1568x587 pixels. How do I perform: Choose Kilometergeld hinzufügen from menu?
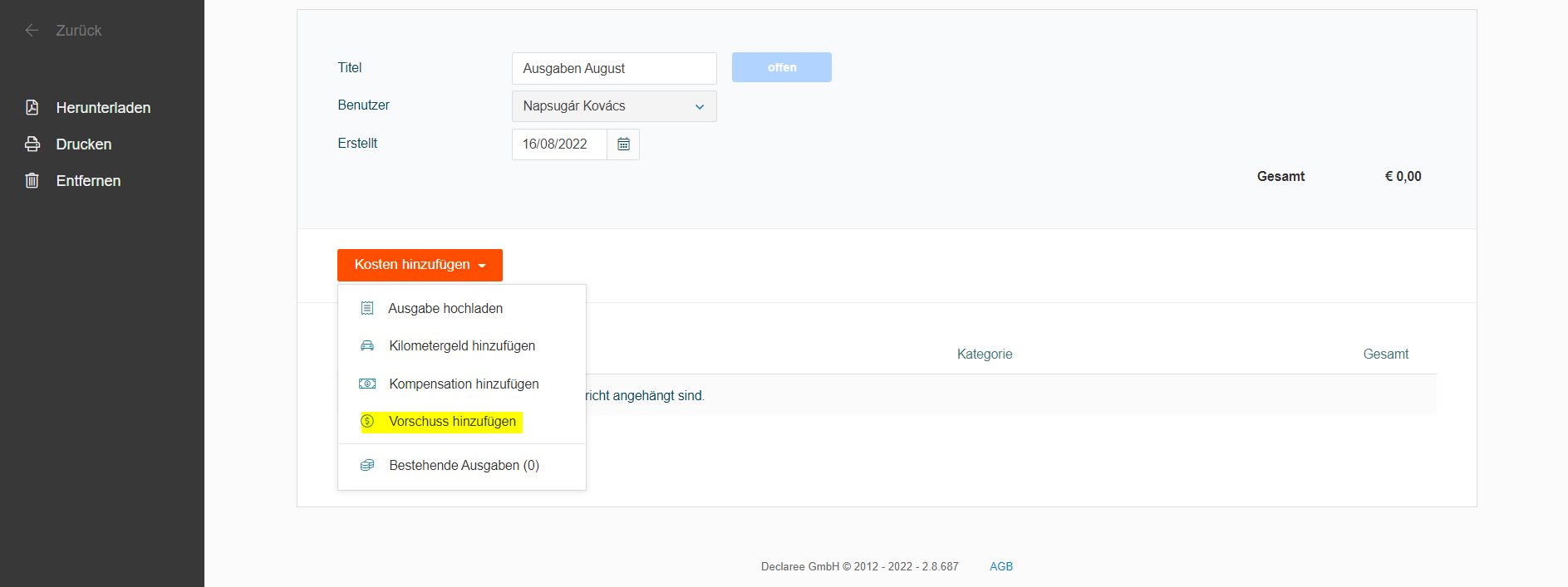pos(462,346)
